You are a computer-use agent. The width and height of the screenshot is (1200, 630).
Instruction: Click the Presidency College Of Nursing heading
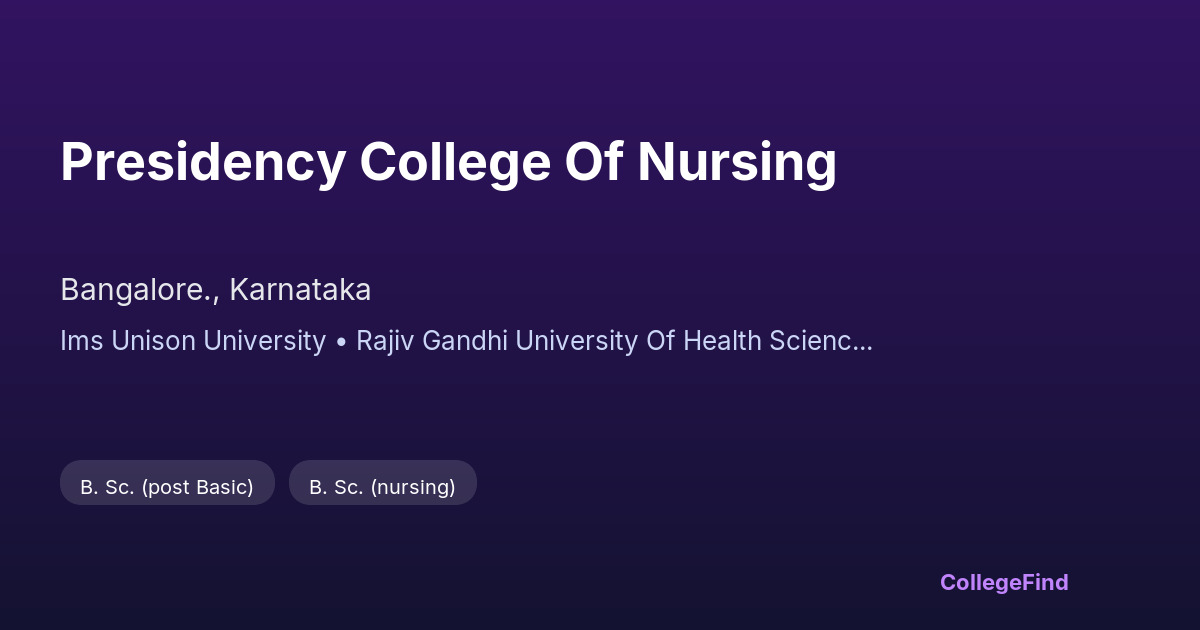(448, 162)
